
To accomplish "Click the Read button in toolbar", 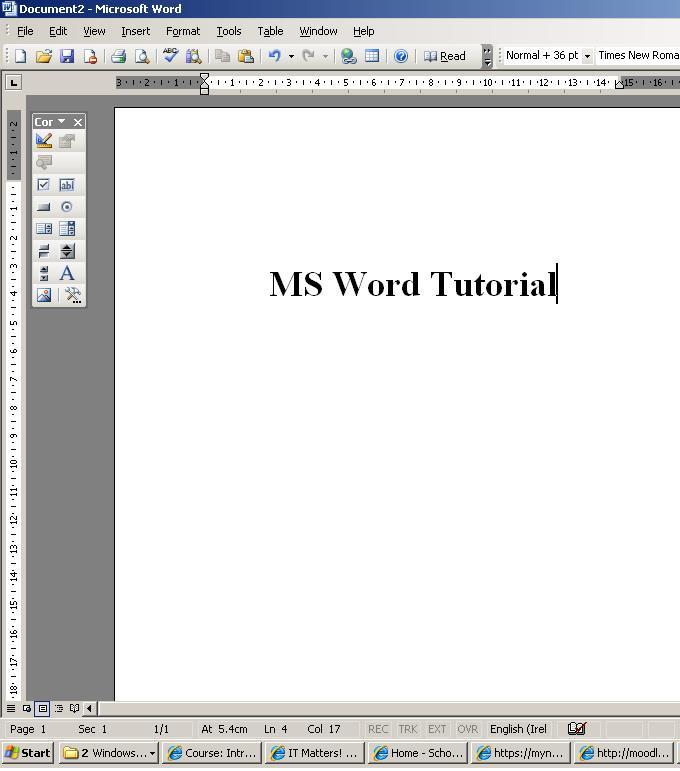I will [444, 56].
